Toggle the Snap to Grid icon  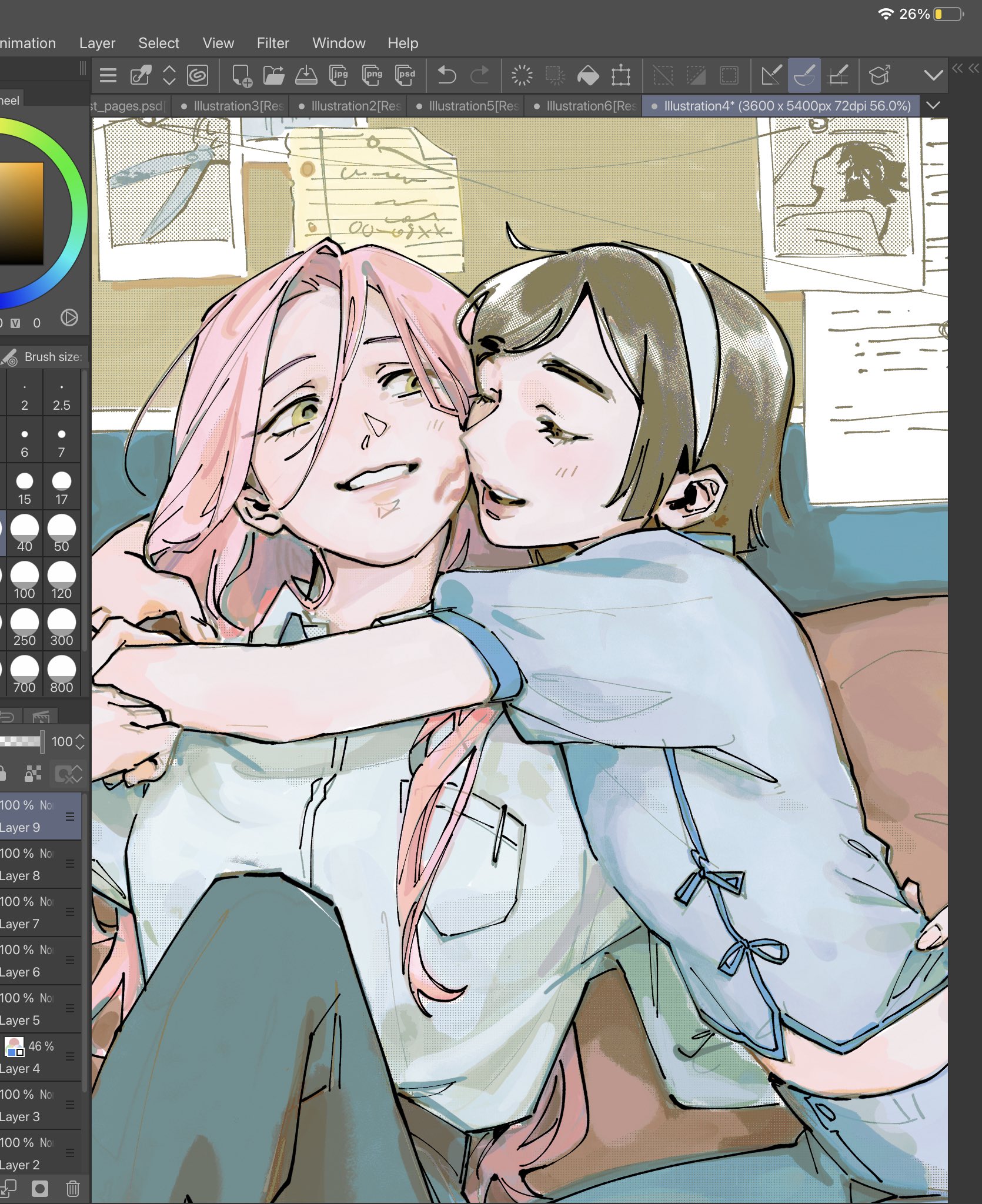pos(838,75)
